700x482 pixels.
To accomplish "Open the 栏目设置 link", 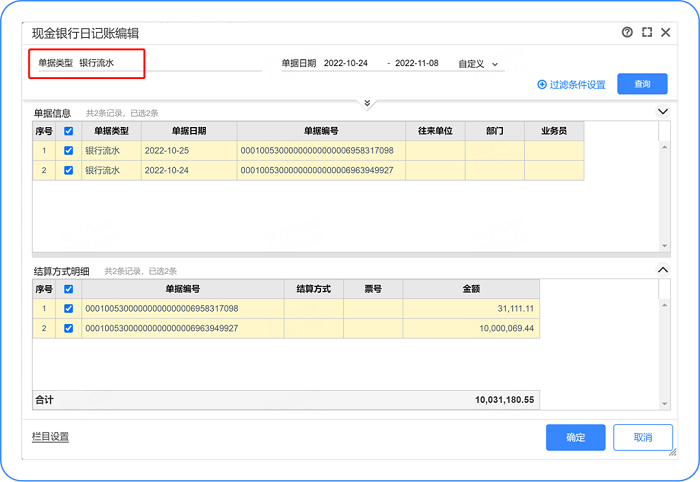I will pyautogui.click(x=51, y=437).
